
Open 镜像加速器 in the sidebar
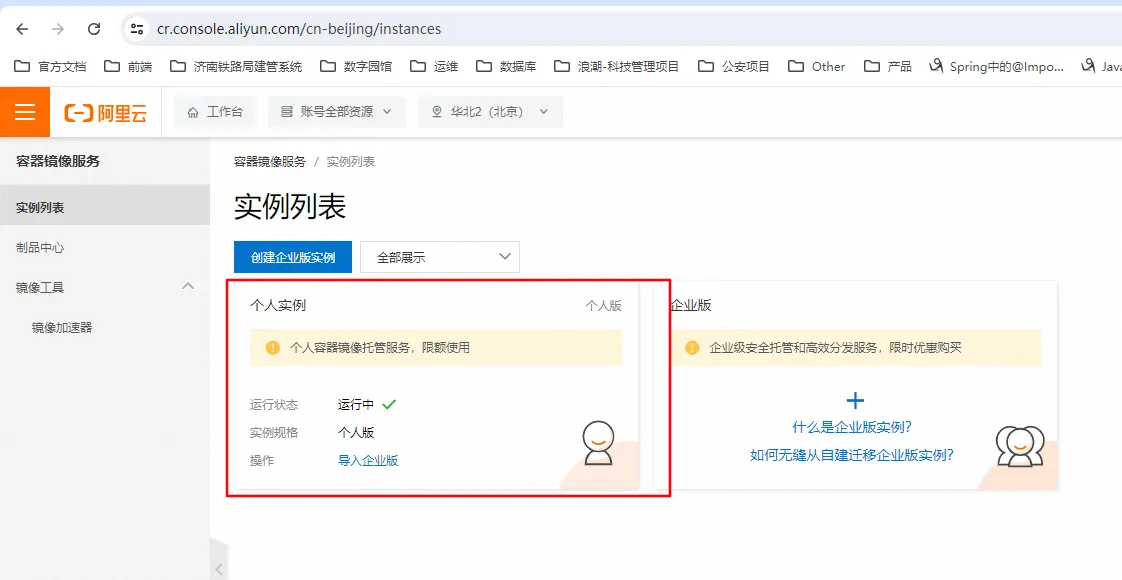[62, 328]
